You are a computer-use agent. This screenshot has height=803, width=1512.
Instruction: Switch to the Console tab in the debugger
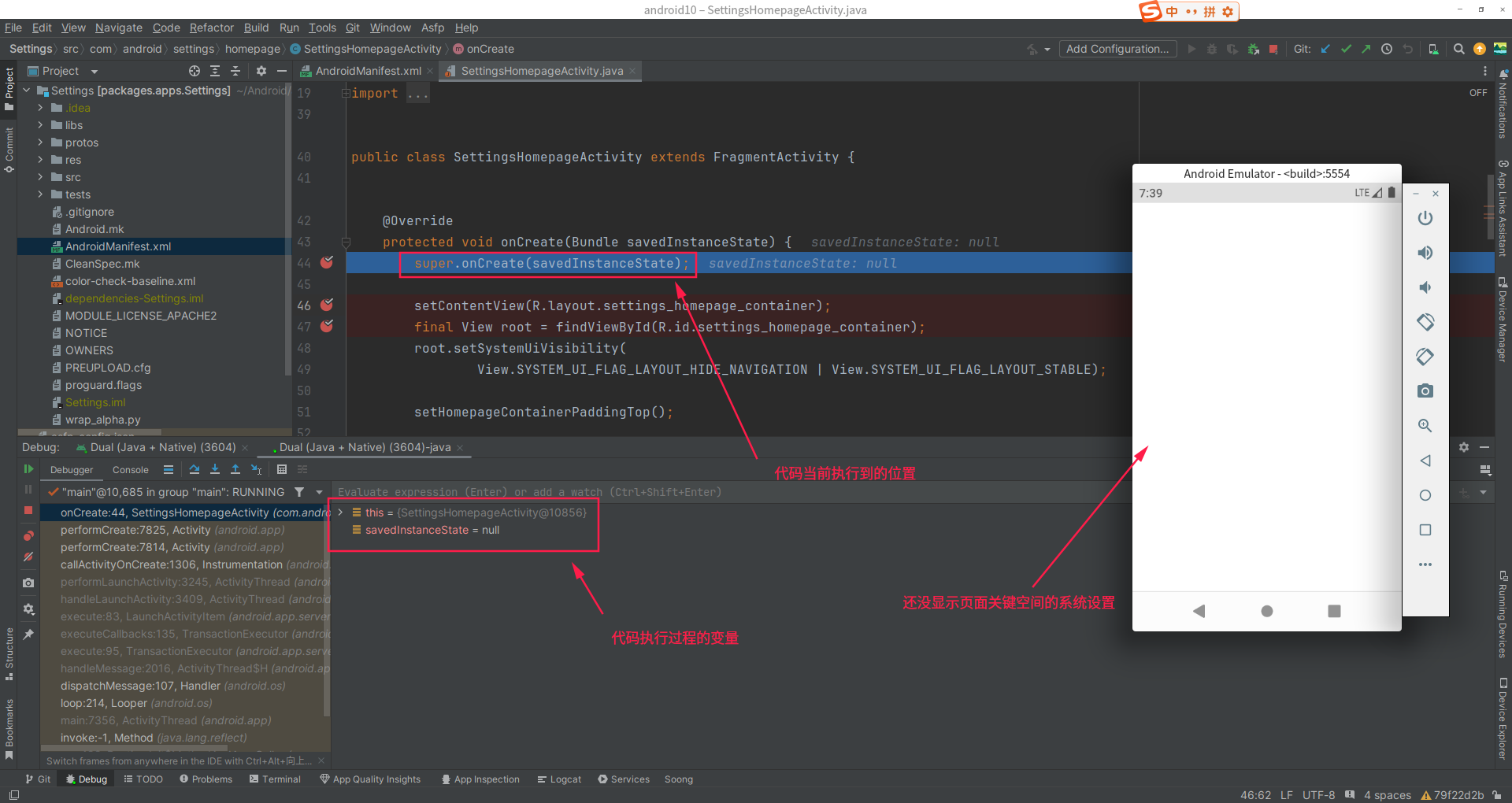(130, 470)
